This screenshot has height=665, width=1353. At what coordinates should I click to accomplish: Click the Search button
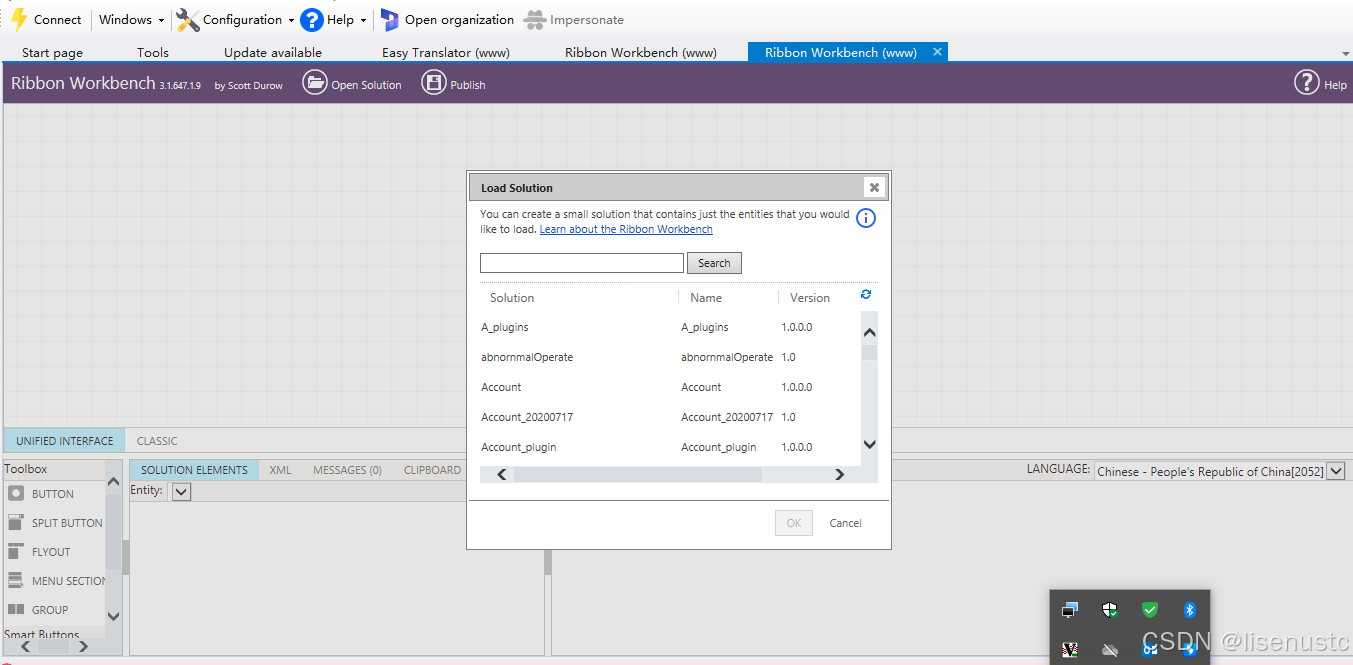[x=714, y=263]
